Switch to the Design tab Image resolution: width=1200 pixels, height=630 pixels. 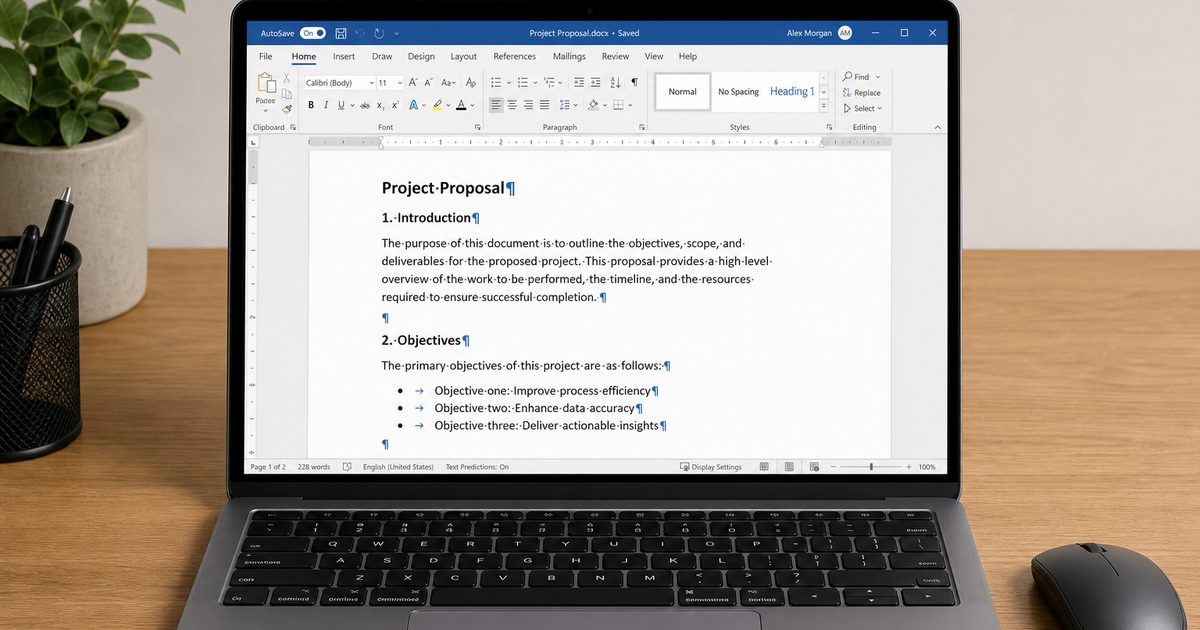tap(421, 57)
